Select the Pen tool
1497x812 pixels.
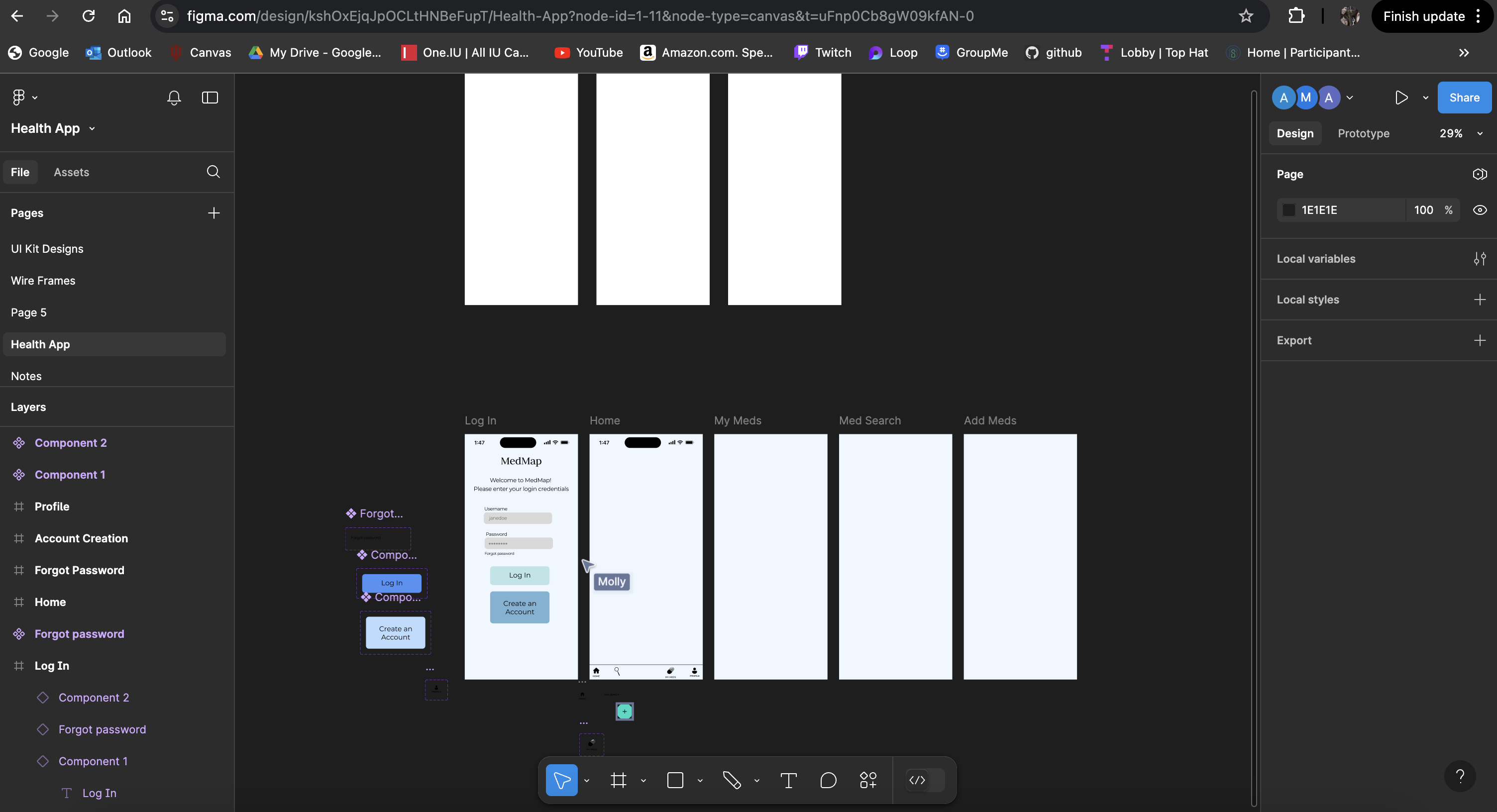pos(731,780)
